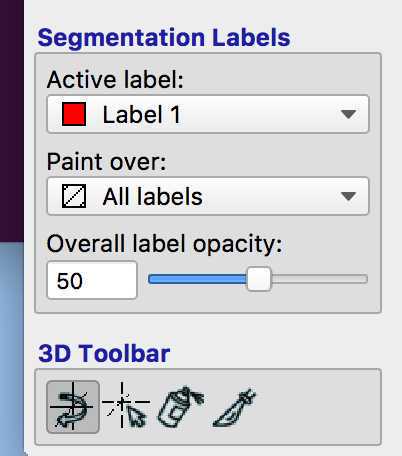
Task: Click the 3D Toolbar heading
Action: pos(104,353)
